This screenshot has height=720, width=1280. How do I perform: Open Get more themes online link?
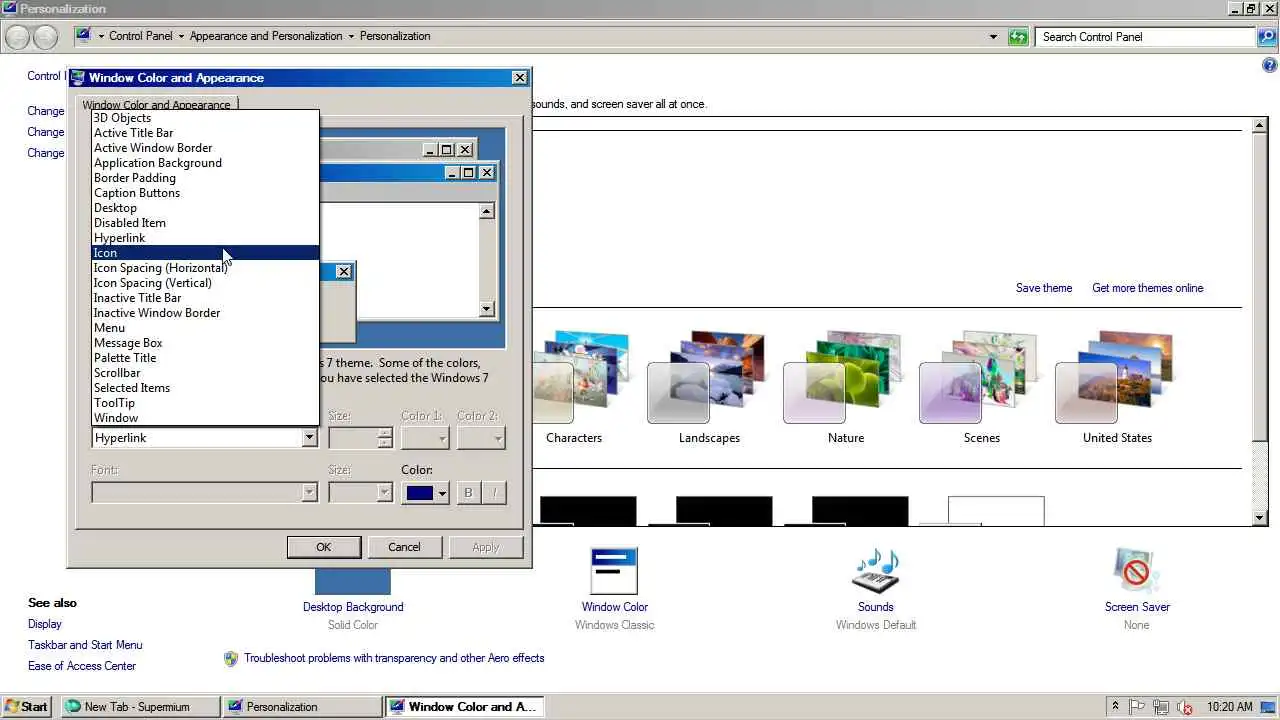(1147, 288)
